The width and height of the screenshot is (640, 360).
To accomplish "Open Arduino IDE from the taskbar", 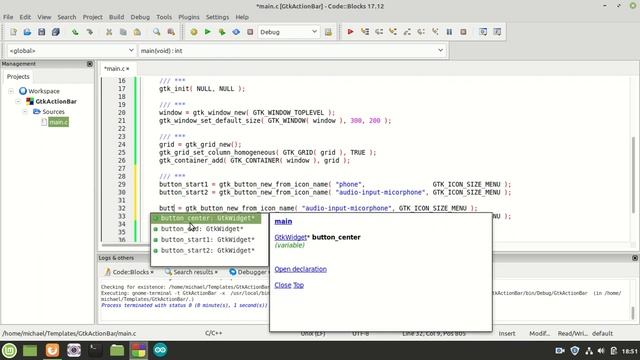I will pyautogui.click(x=160, y=350).
